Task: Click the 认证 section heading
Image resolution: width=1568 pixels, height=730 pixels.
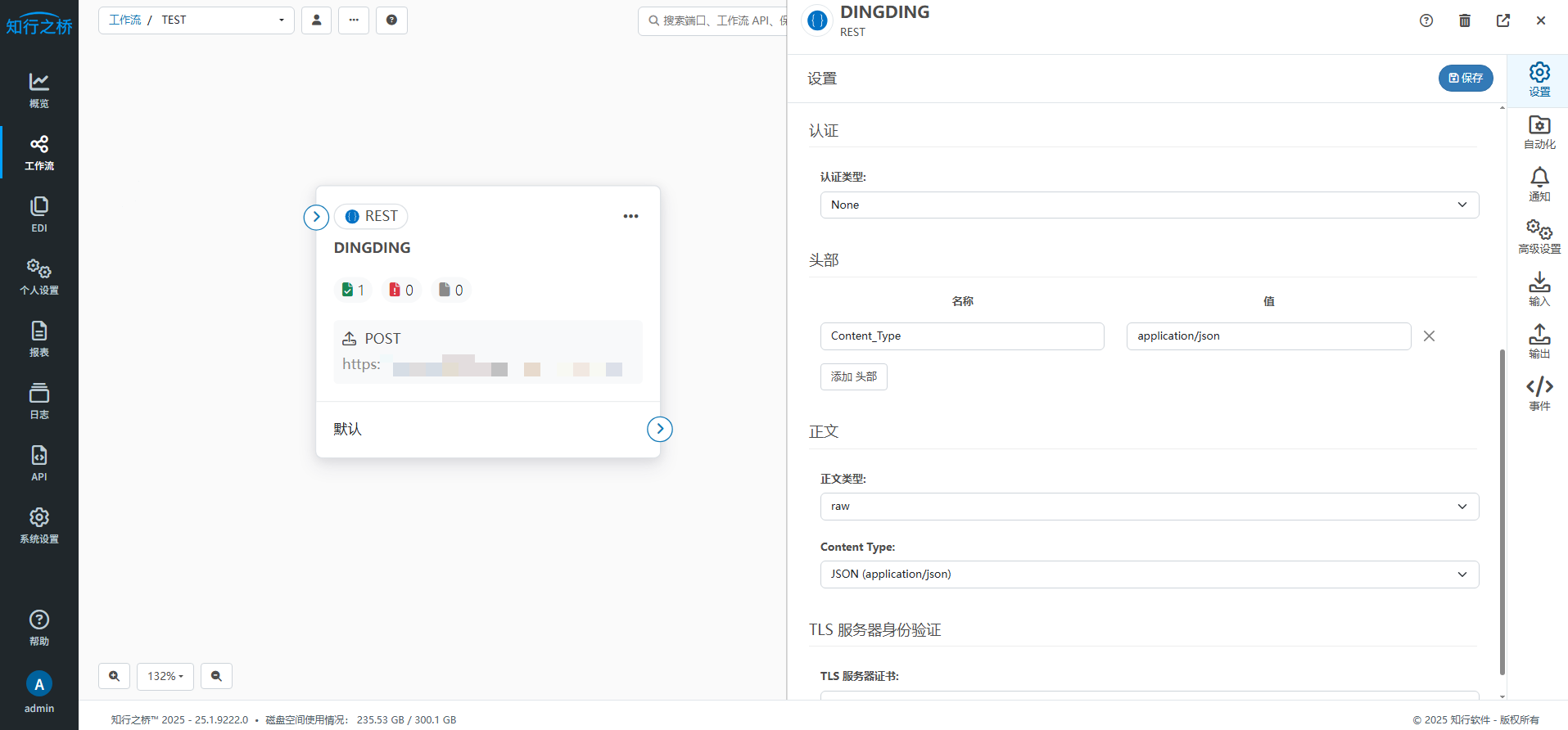Action: click(824, 131)
